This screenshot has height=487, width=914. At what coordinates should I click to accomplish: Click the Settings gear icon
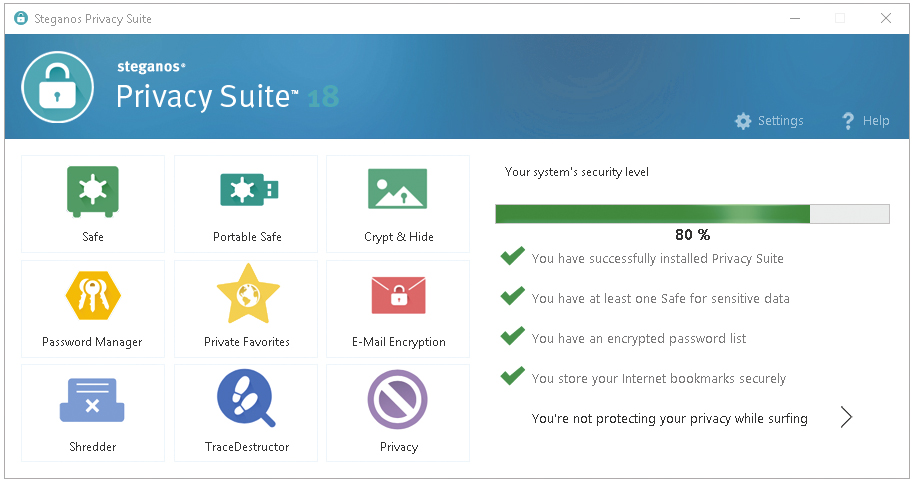coord(743,121)
